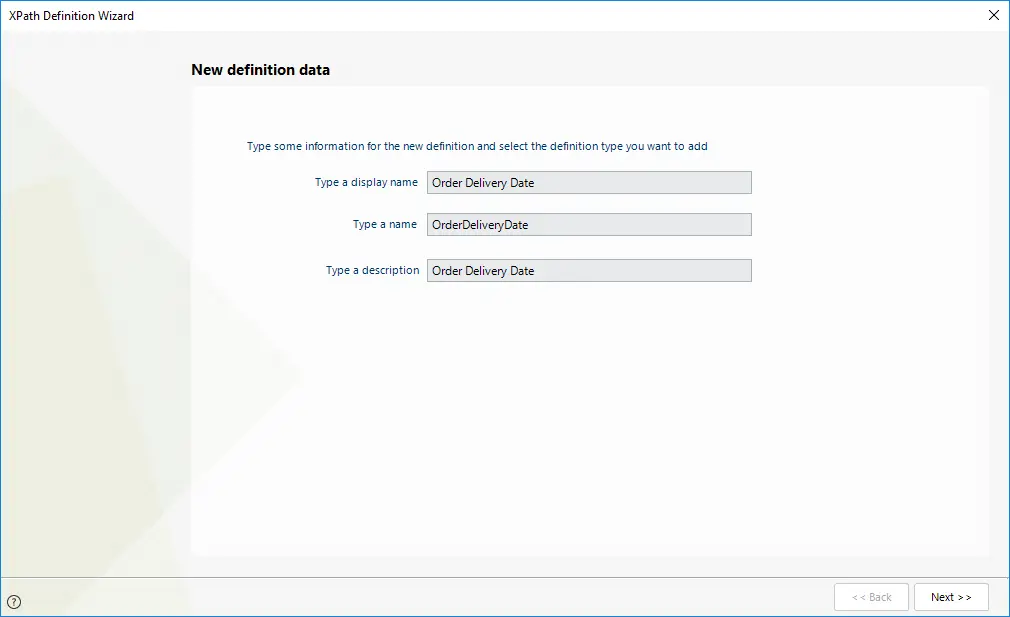
Task: Focus the display name input field
Action: pos(589,182)
